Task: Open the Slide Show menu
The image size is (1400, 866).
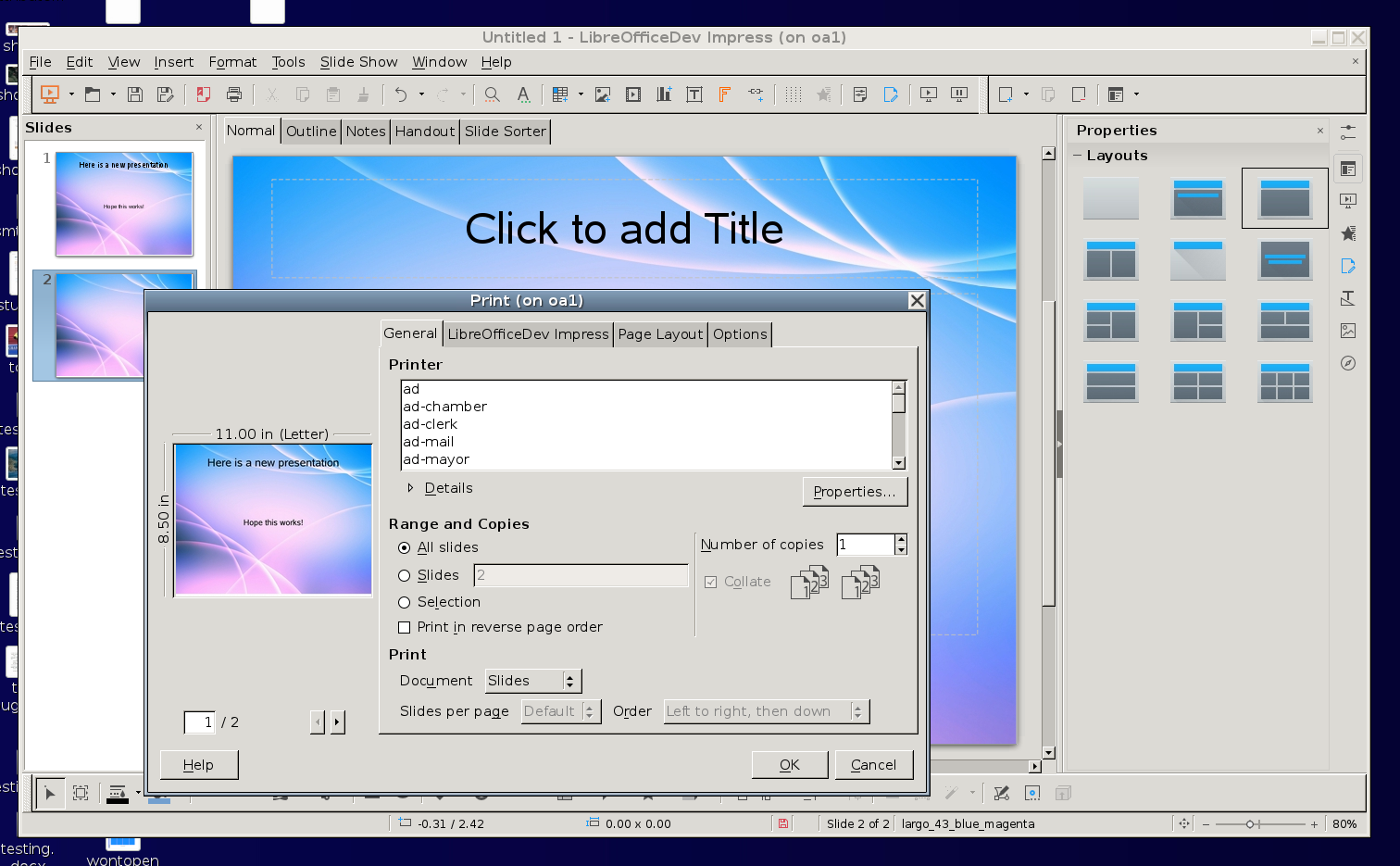Action: 358,62
